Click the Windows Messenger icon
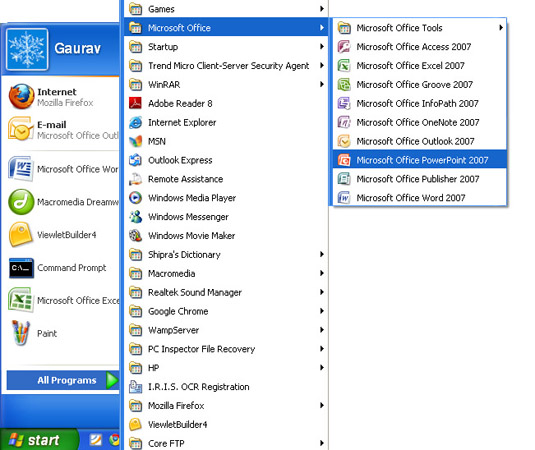This screenshot has height=450, width=535. [x=135, y=217]
